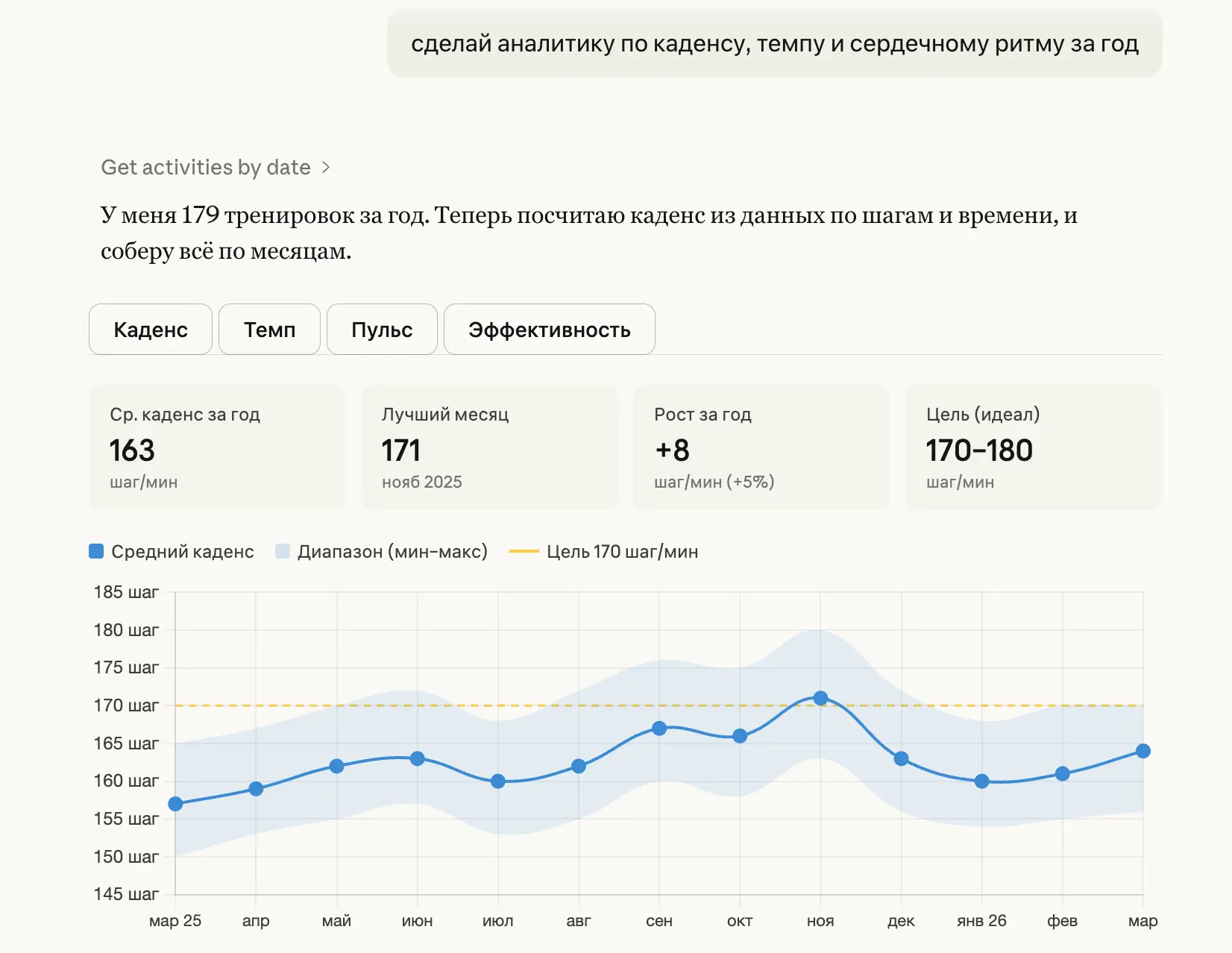Switch to the Темп tab
Screen dimensions: 1232x953
269,330
